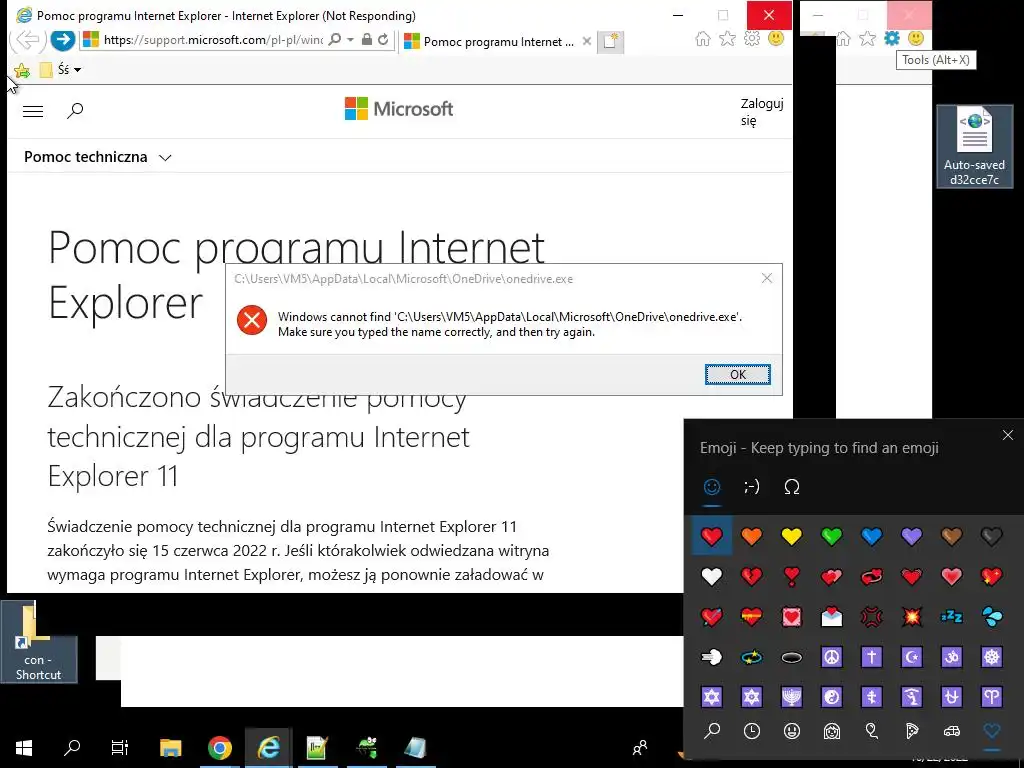Close the Emoji panel
The height and width of the screenshot is (768, 1024).
1008,435
